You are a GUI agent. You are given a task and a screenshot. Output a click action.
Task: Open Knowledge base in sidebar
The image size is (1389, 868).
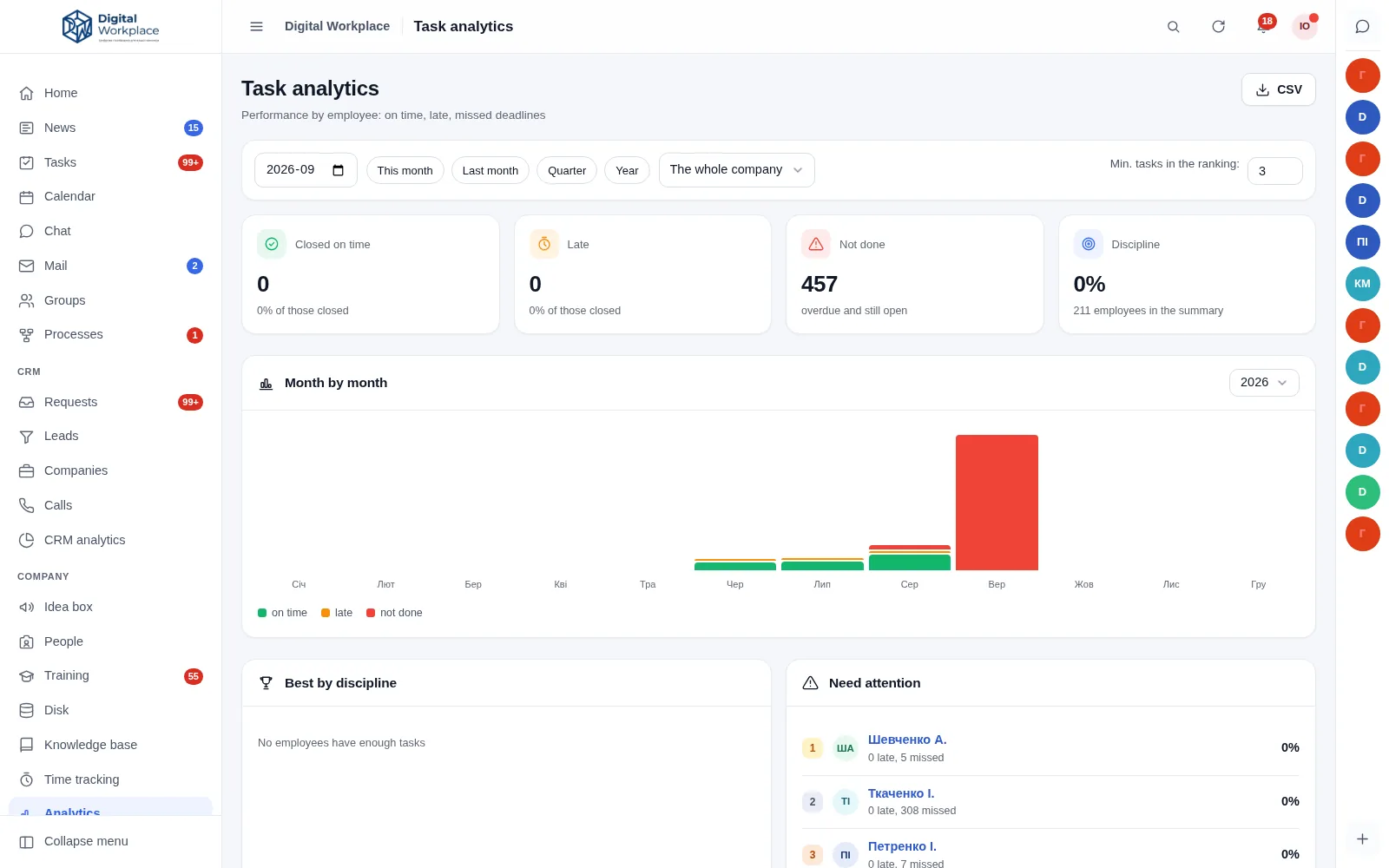click(110, 745)
